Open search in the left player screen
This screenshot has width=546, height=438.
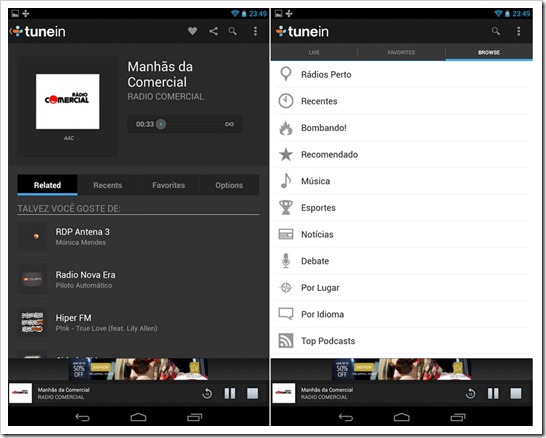tap(233, 31)
